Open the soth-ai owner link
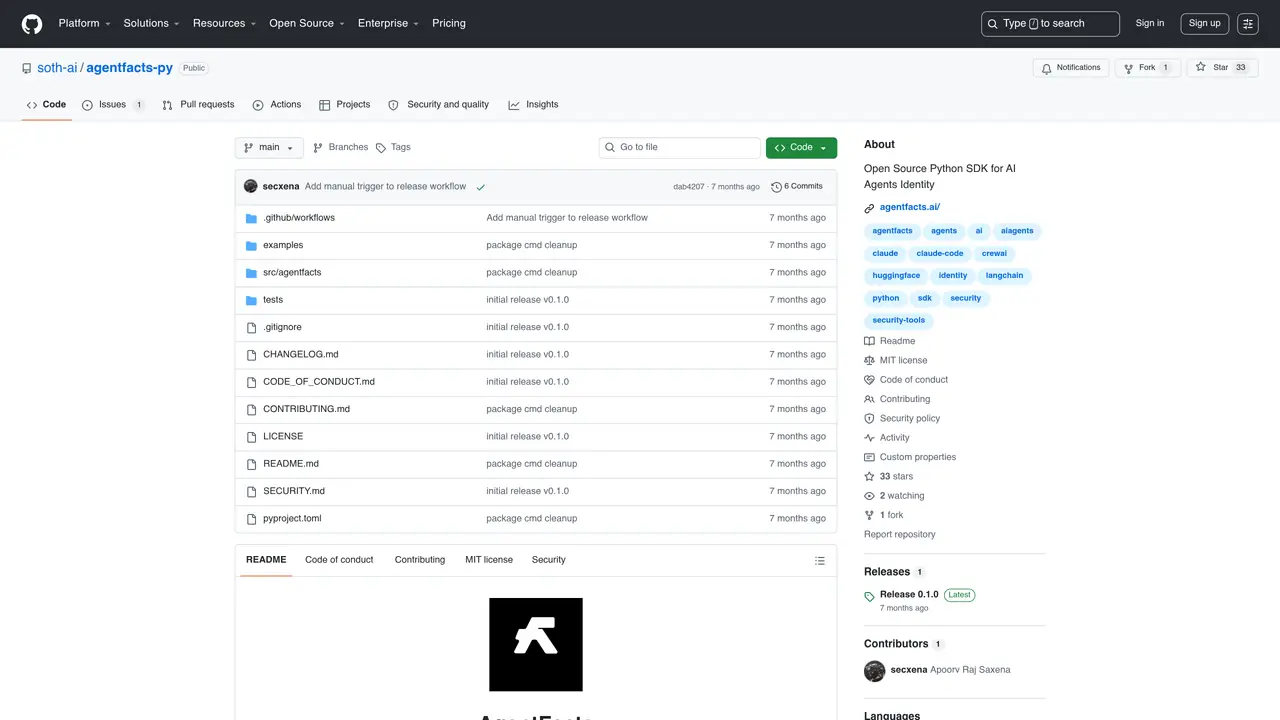The width and height of the screenshot is (1280, 720). point(57,68)
